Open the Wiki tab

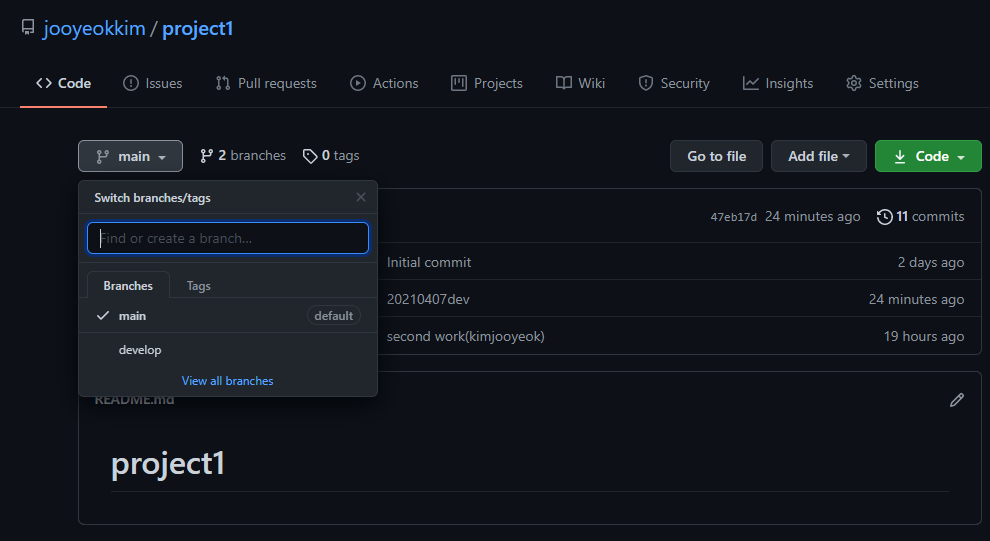pos(580,83)
